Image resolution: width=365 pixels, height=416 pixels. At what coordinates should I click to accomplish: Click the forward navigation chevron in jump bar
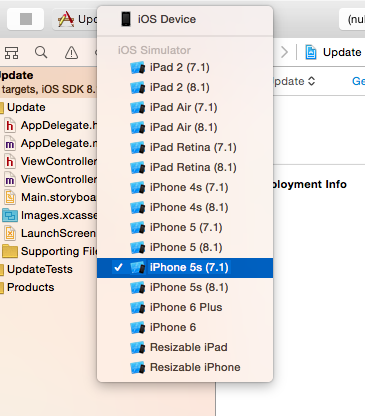(x=284, y=52)
